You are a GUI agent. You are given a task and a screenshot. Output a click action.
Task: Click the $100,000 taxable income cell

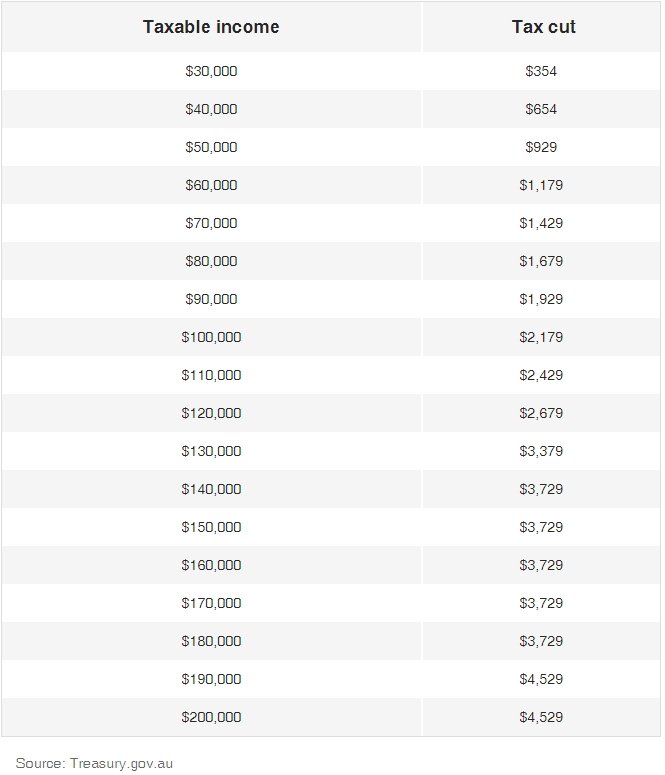[x=211, y=337]
